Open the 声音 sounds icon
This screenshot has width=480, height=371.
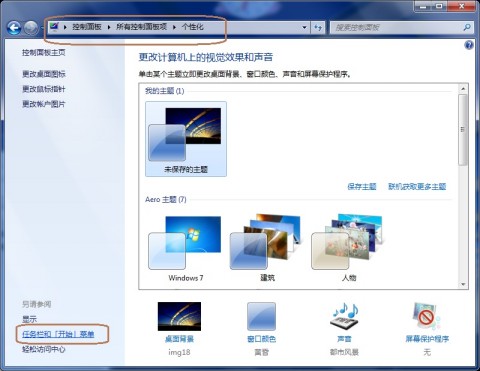344,316
